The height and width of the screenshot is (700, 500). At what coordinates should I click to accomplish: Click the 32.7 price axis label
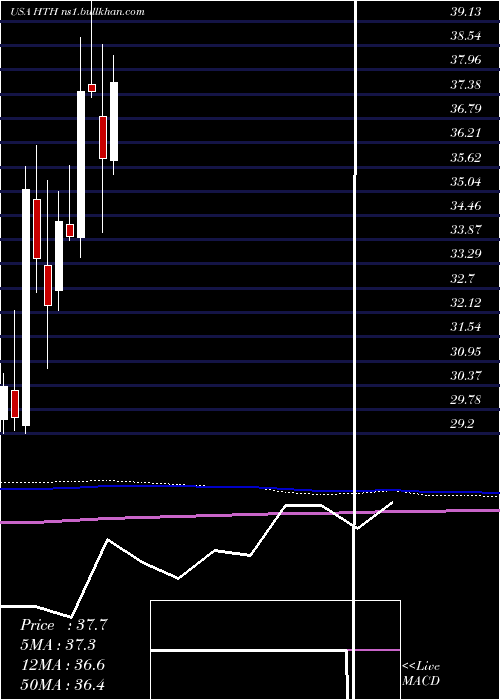(462, 279)
